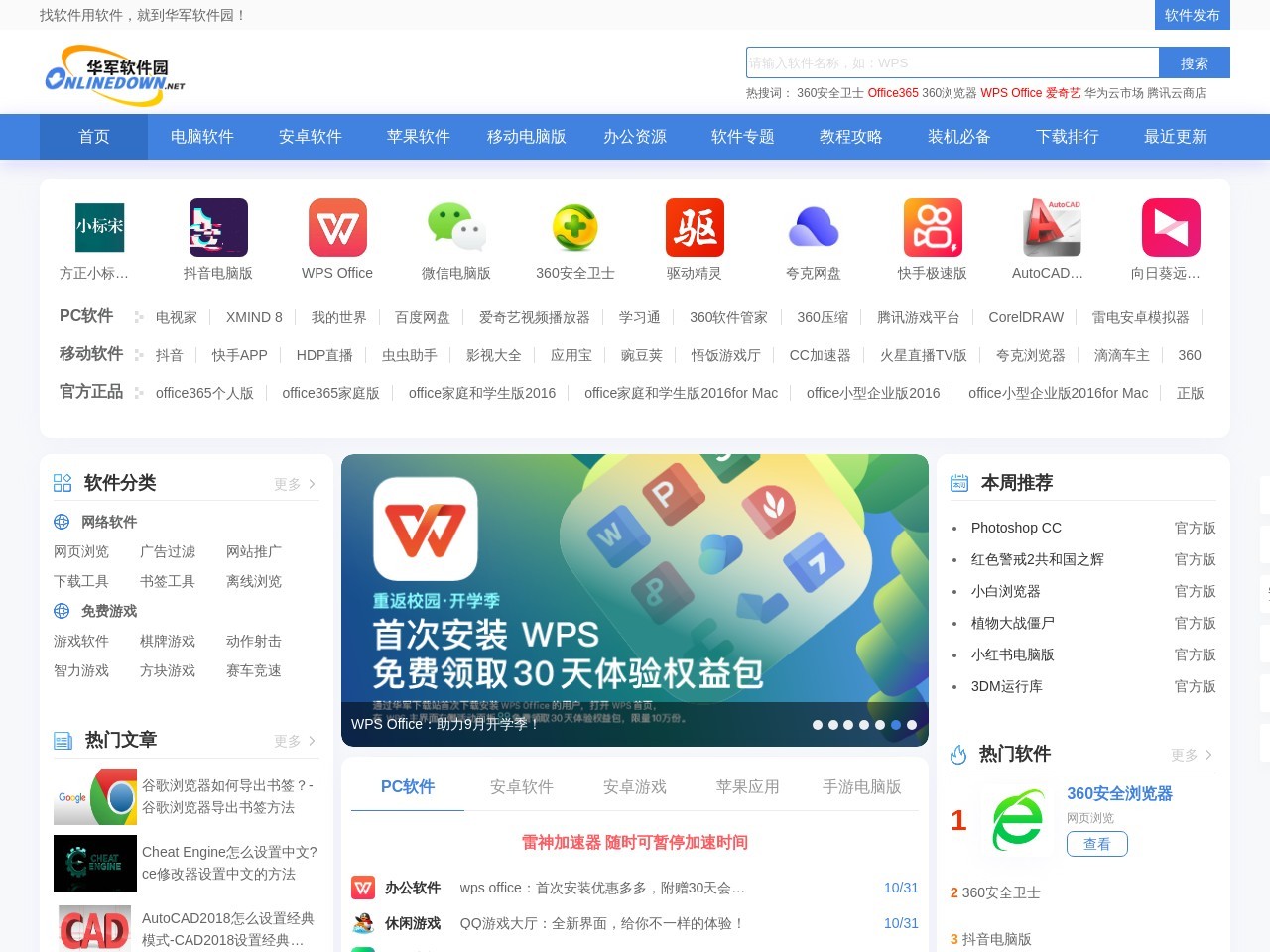Click hot search term 爱奇艺

(x=1064, y=93)
